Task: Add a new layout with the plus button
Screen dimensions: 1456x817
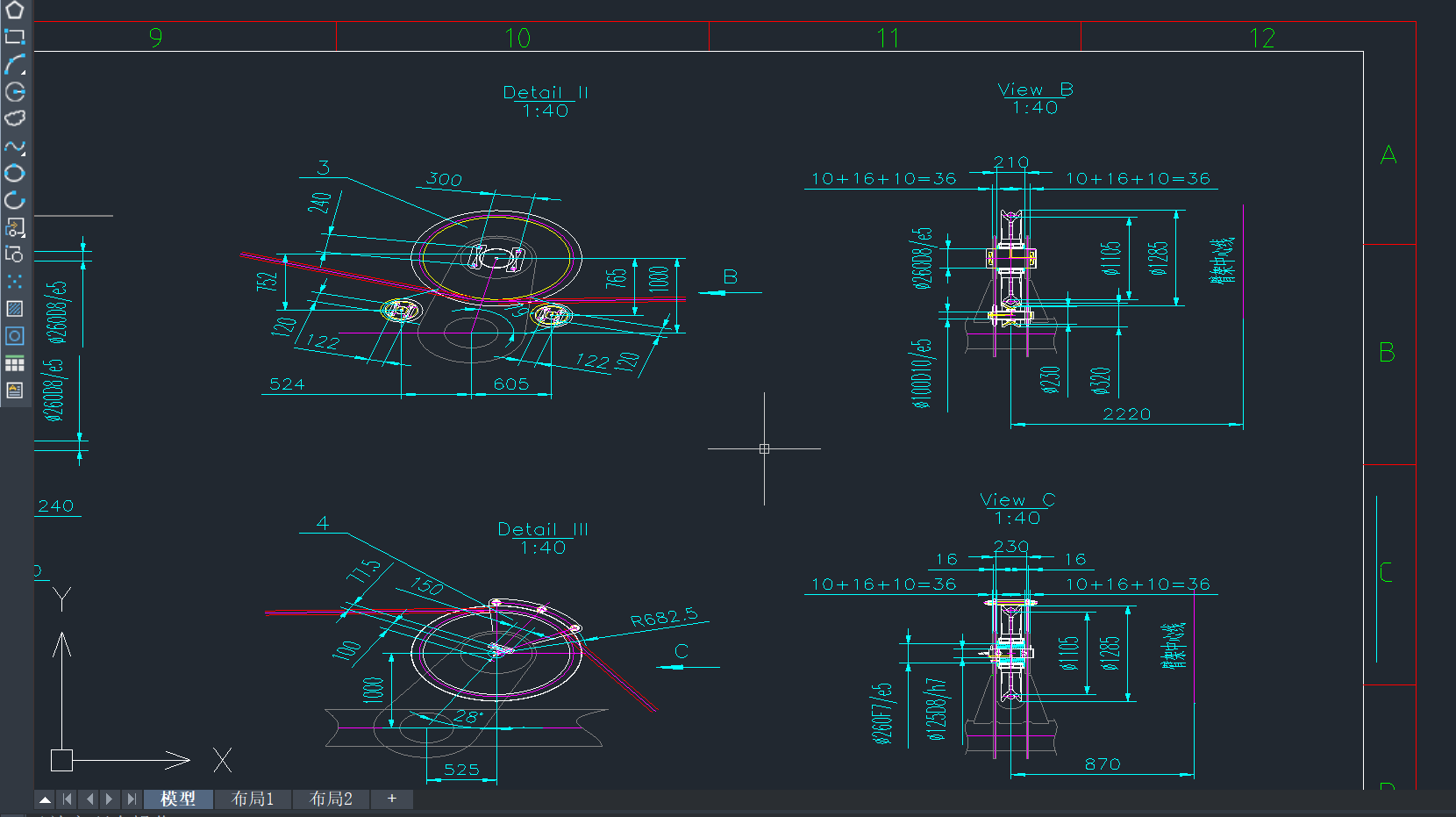Action: (392, 799)
